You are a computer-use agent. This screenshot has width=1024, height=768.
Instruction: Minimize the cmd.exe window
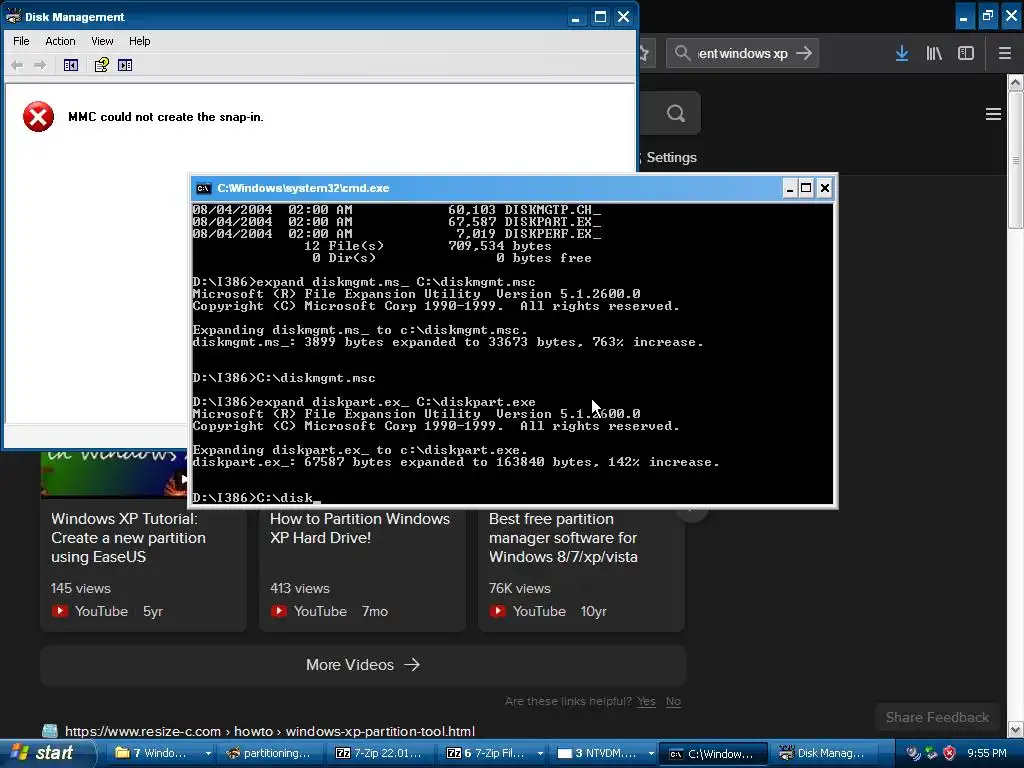pyautogui.click(x=790, y=188)
